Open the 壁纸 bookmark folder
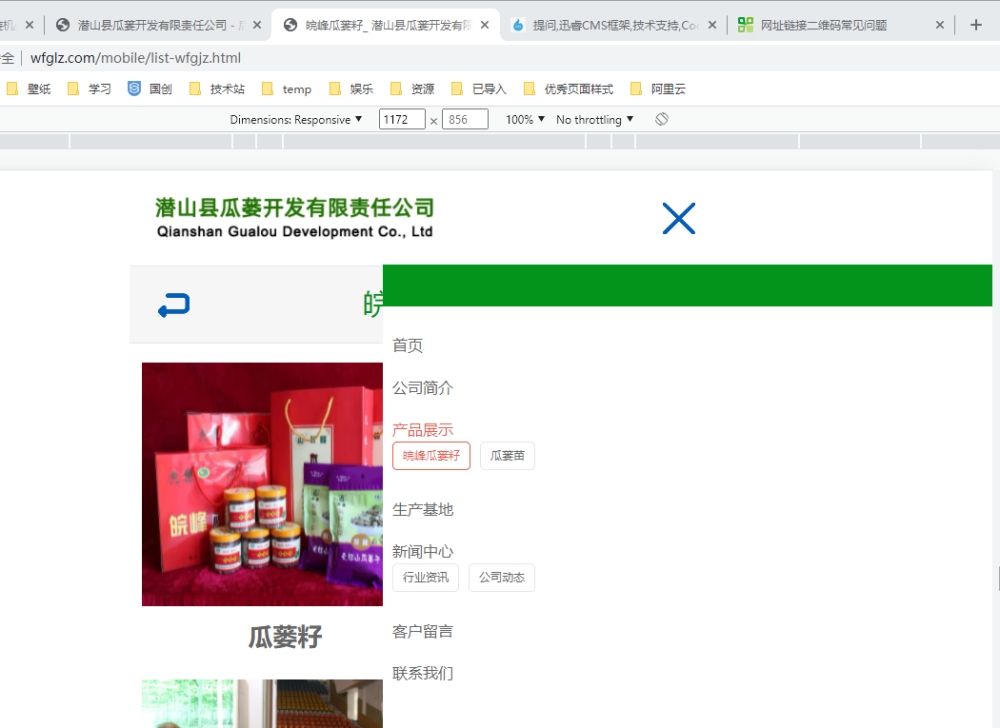1000x728 pixels. pyautogui.click(x=29, y=89)
